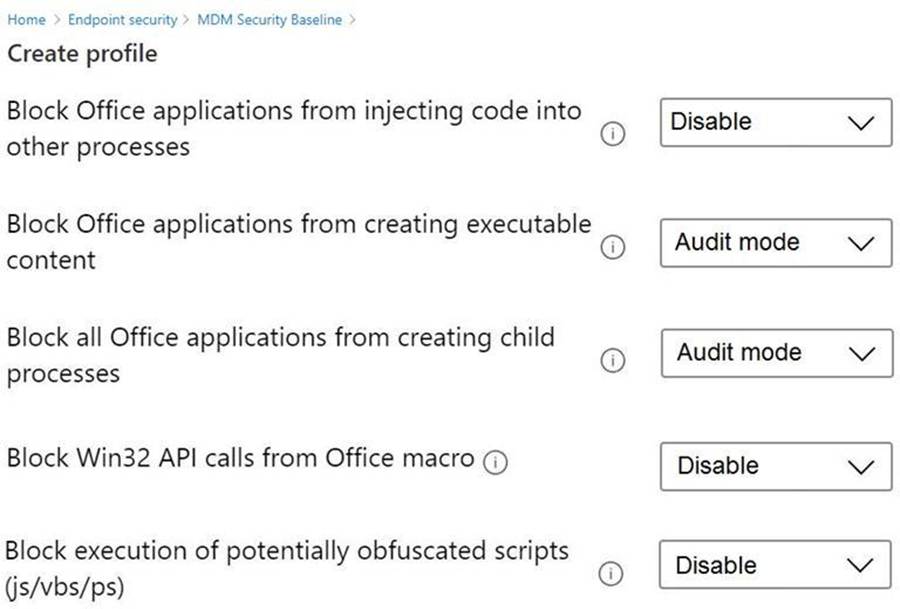Open Disable dropdown for Win32 API calls
The image size is (900, 609).
(x=775, y=466)
